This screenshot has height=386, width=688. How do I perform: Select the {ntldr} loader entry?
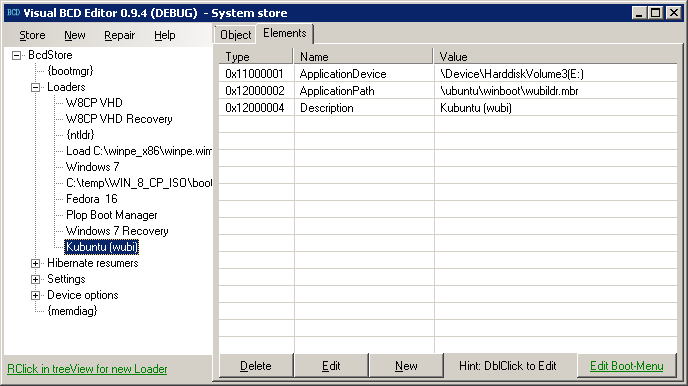click(x=80, y=135)
